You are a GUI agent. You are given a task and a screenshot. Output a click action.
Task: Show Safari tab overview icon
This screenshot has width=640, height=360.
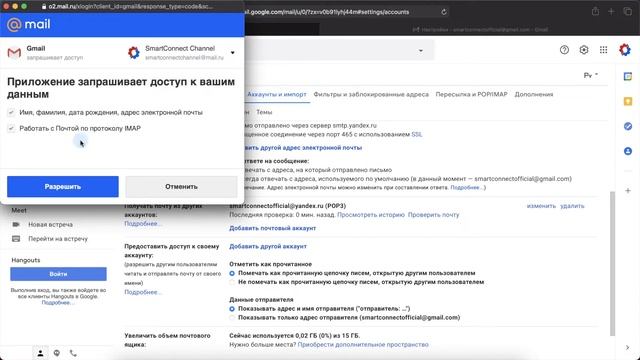coord(627,12)
